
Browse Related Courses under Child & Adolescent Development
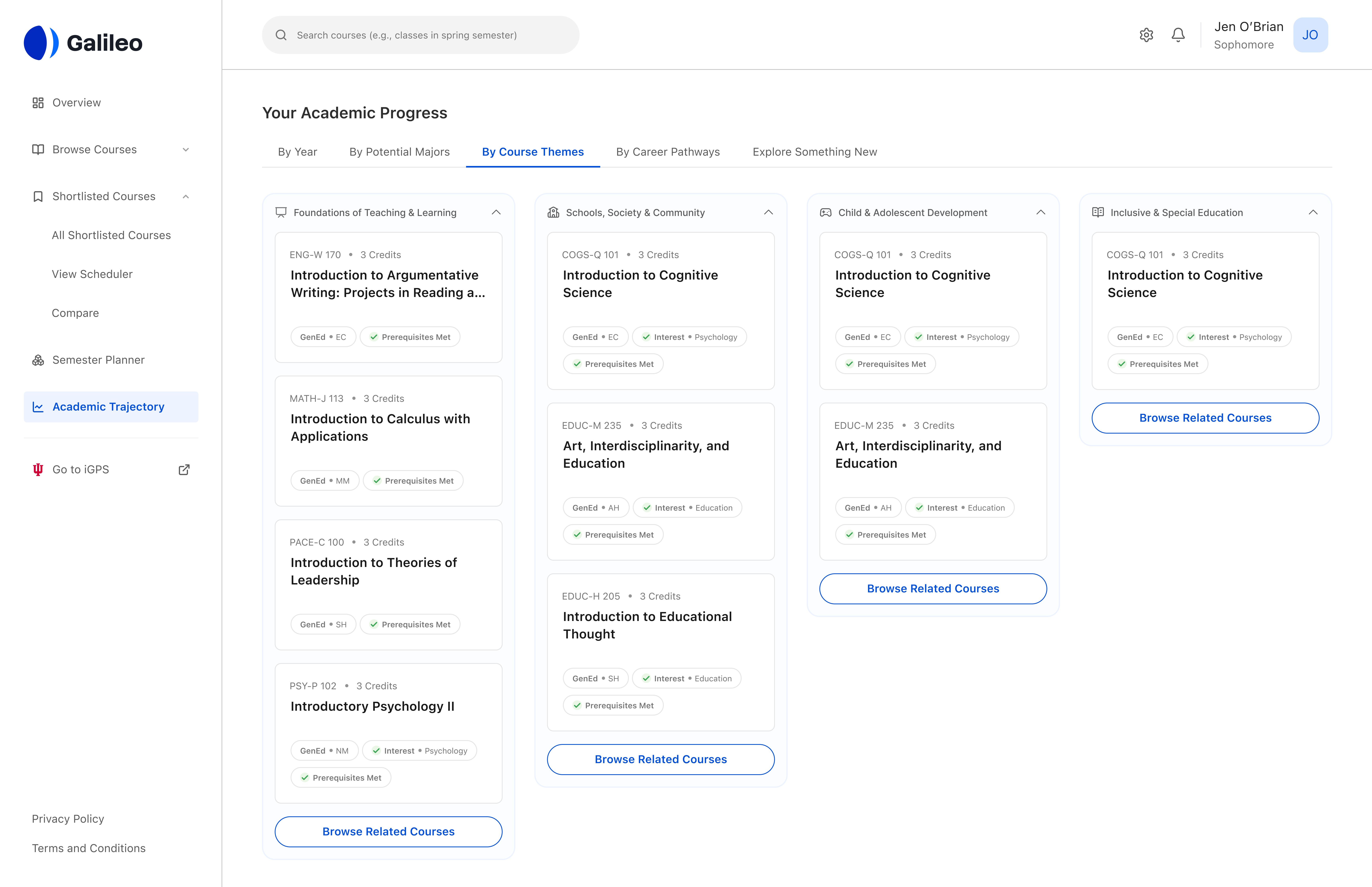pyautogui.click(x=933, y=589)
